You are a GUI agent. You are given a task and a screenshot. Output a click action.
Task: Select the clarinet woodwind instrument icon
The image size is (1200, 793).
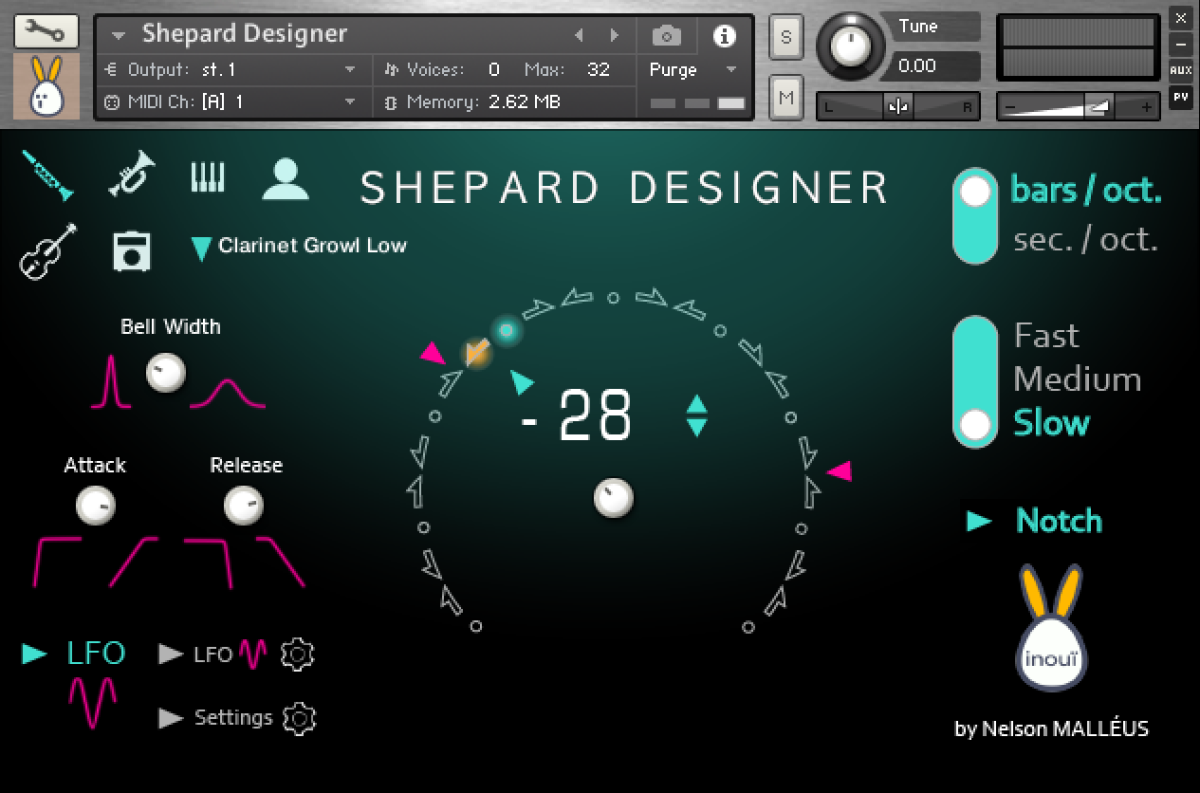coord(48,176)
